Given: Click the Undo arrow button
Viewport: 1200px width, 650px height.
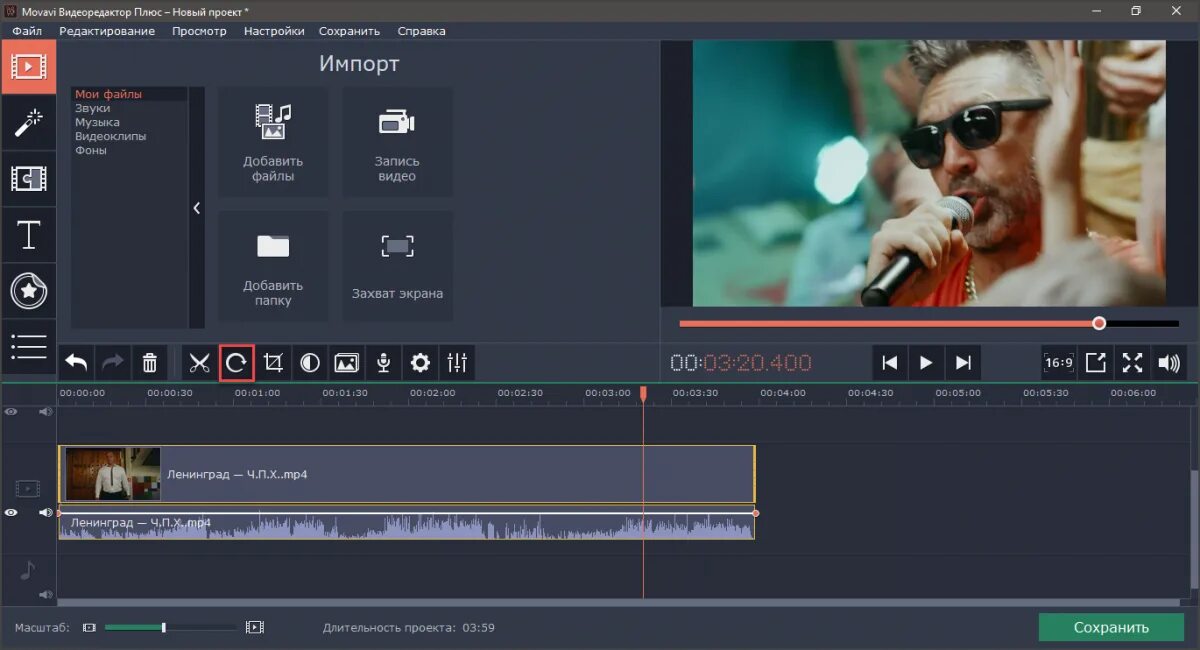Looking at the screenshot, I should tap(76, 362).
